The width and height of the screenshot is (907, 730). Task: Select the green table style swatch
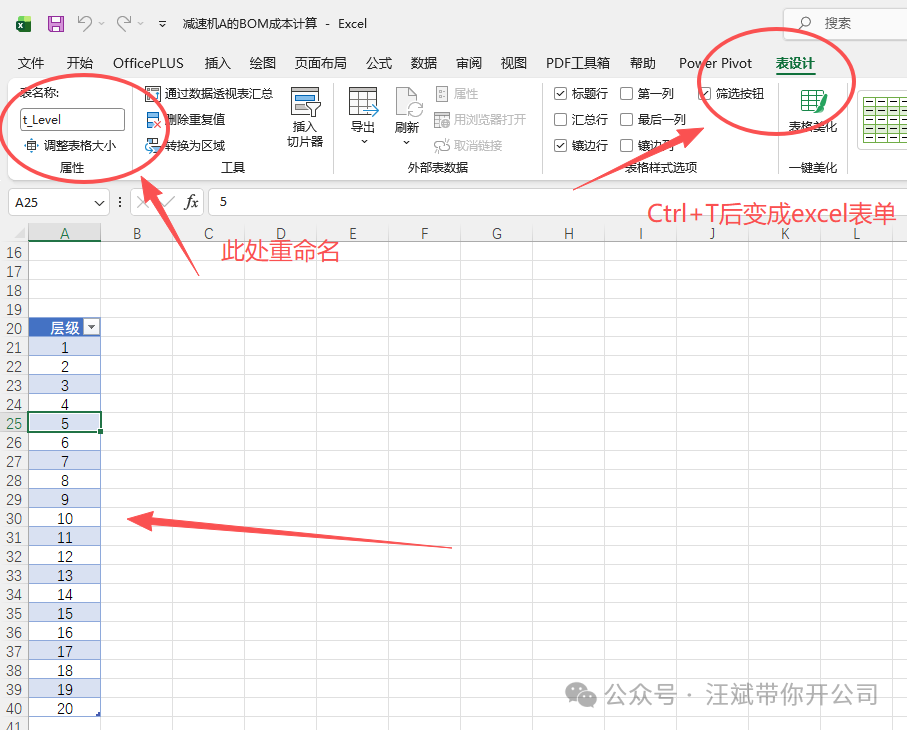pos(882,112)
